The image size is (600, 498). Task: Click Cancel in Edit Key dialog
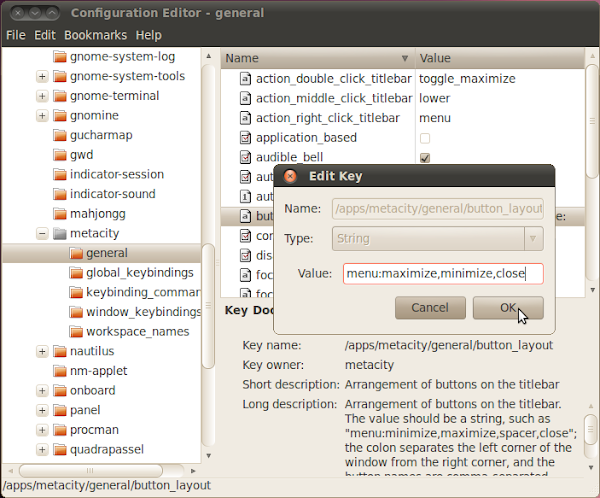click(430, 308)
